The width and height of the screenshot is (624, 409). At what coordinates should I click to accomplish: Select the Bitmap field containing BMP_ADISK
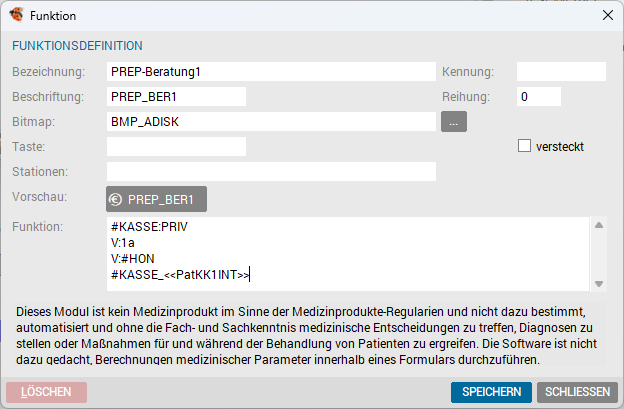pyautogui.click(x=271, y=121)
